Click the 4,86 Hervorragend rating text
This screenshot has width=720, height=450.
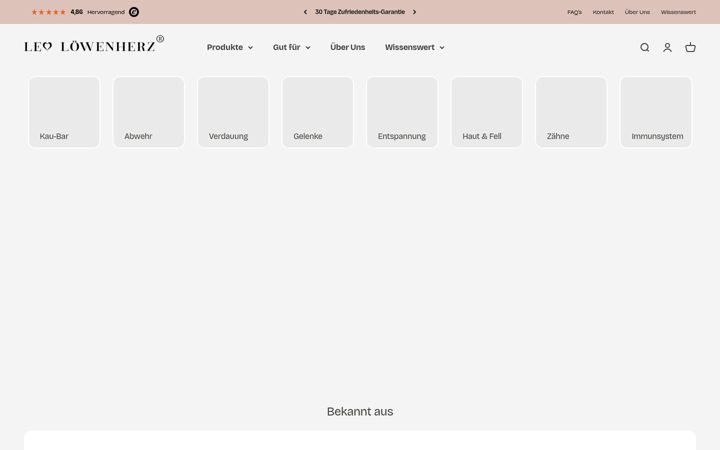click(97, 12)
